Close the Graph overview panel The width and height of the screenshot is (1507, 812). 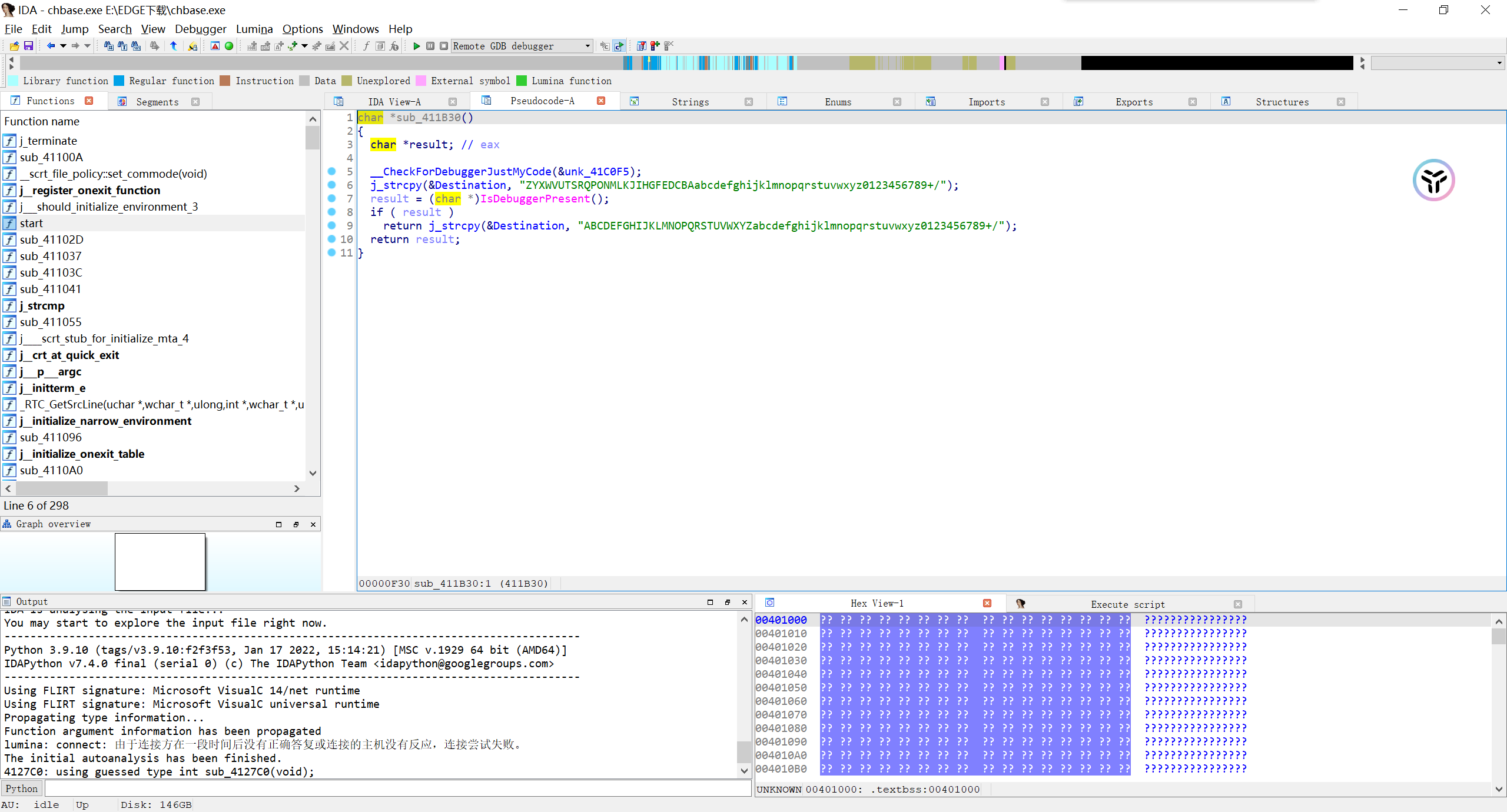coord(313,524)
